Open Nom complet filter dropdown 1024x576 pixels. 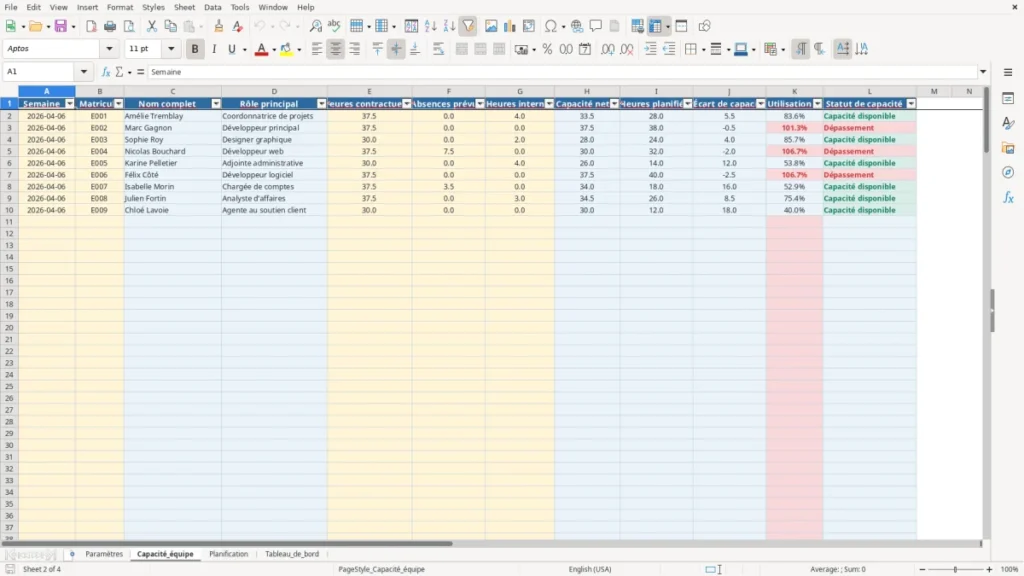coord(216,104)
